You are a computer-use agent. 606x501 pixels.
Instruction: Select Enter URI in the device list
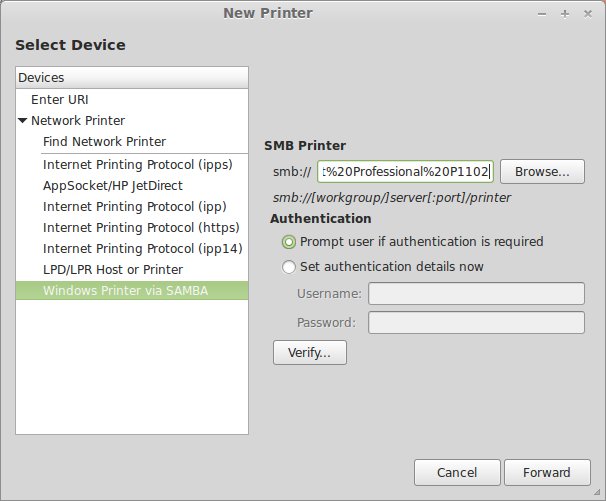tap(58, 99)
